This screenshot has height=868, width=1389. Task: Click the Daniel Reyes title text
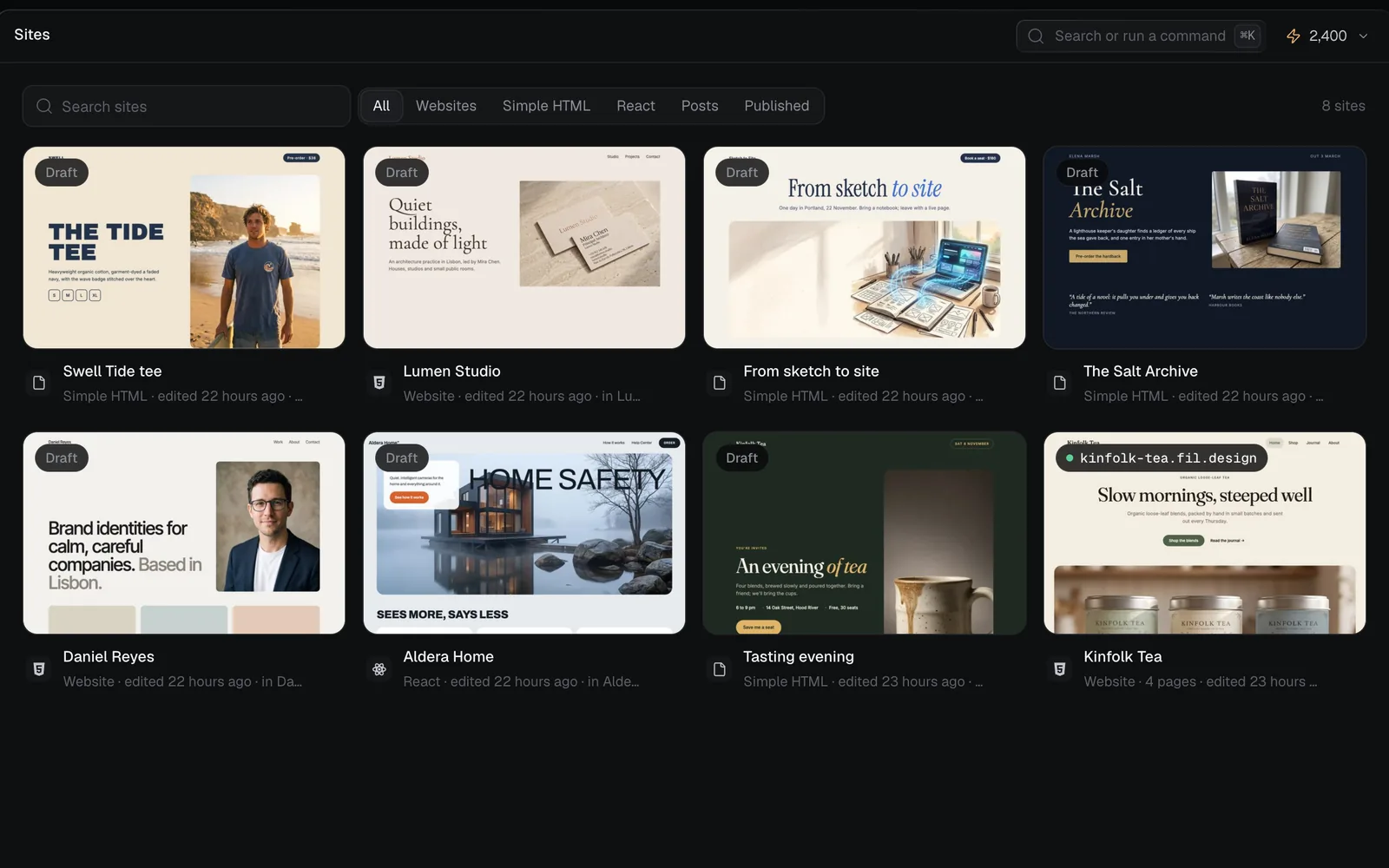(x=109, y=656)
